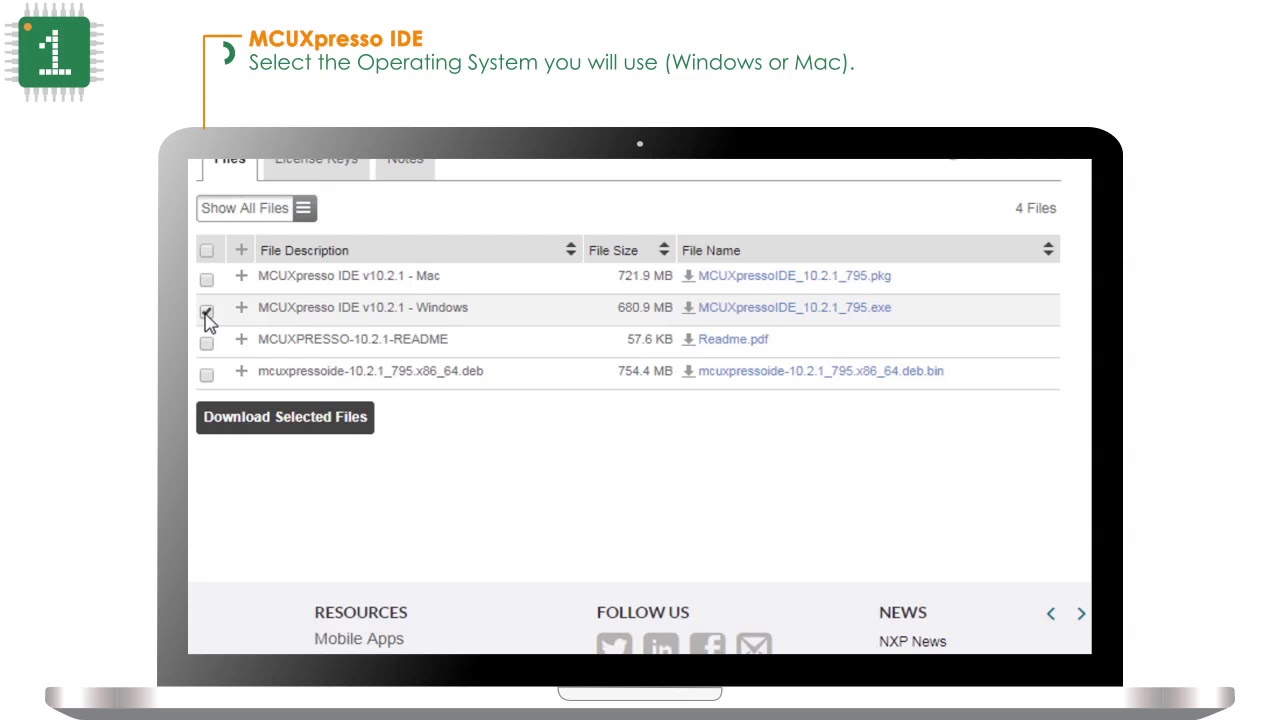Tick the MCUXPRESSO README checkbox
This screenshot has height=720, width=1280.
206,344
